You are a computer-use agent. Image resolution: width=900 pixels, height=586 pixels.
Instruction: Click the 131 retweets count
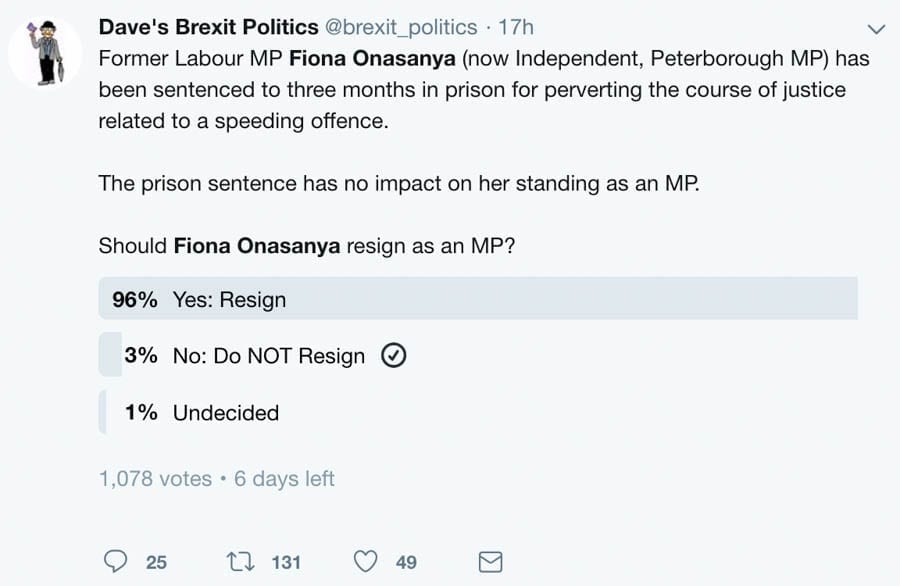pos(286,562)
